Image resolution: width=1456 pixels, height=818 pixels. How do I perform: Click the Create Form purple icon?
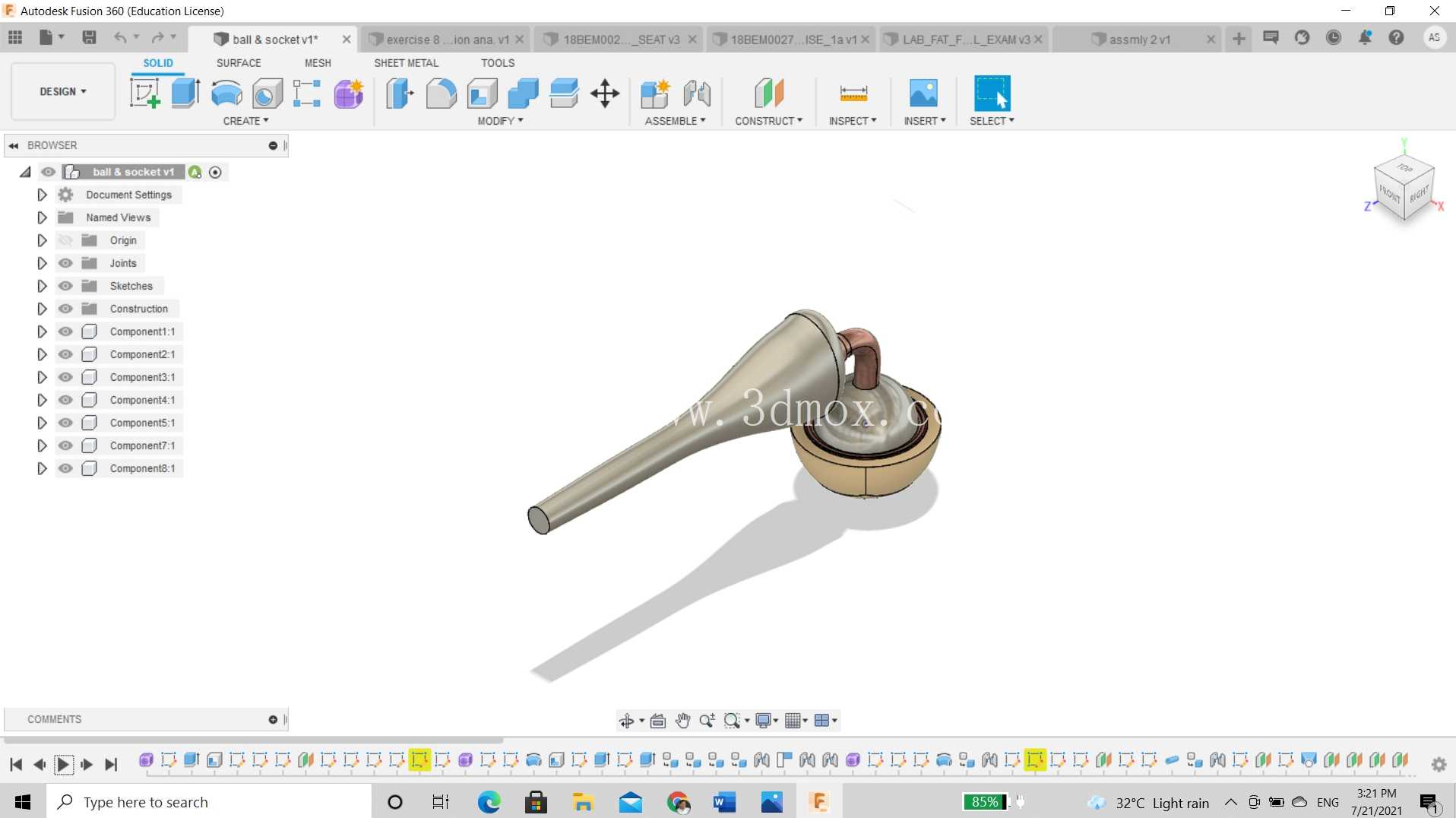pyautogui.click(x=349, y=94)
